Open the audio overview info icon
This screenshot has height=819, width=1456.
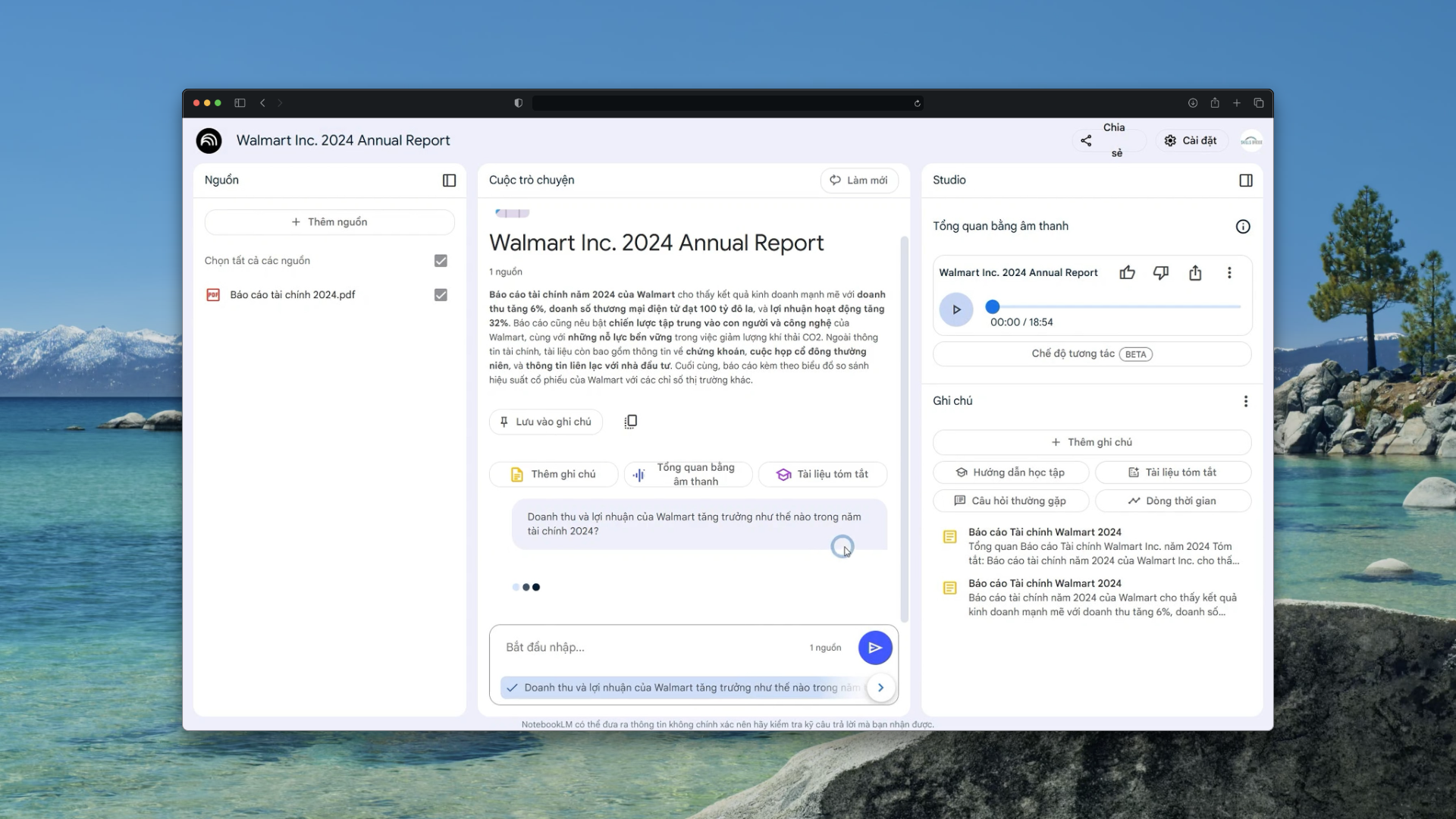pyautogui.click(x=1242, y=227)
